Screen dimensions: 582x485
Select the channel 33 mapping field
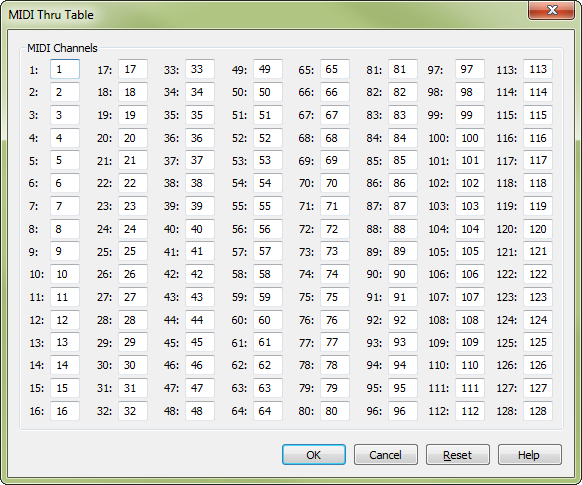pyautogui.click(x=200, y=69)
